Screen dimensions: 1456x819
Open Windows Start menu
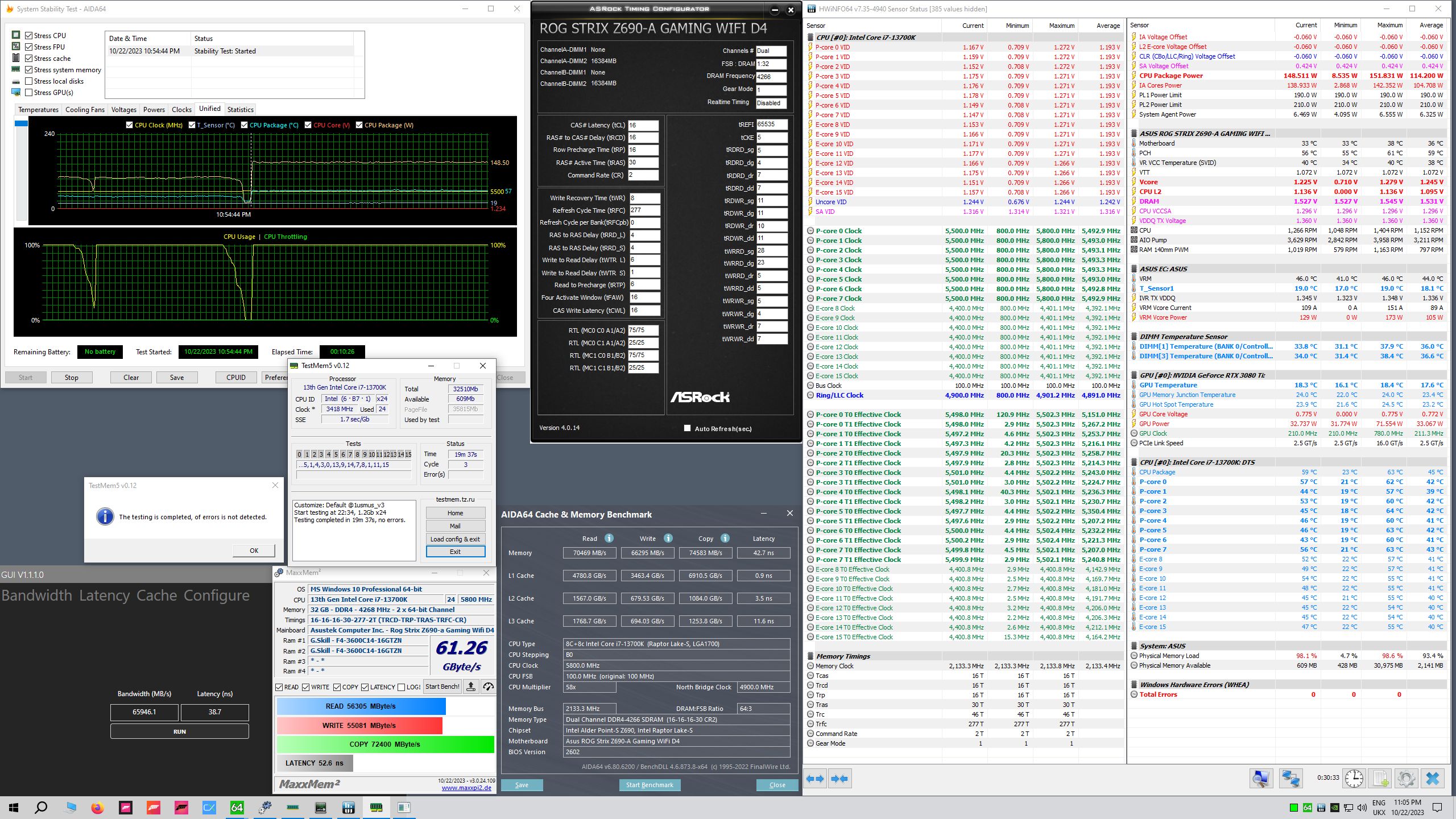pos(14,808)
